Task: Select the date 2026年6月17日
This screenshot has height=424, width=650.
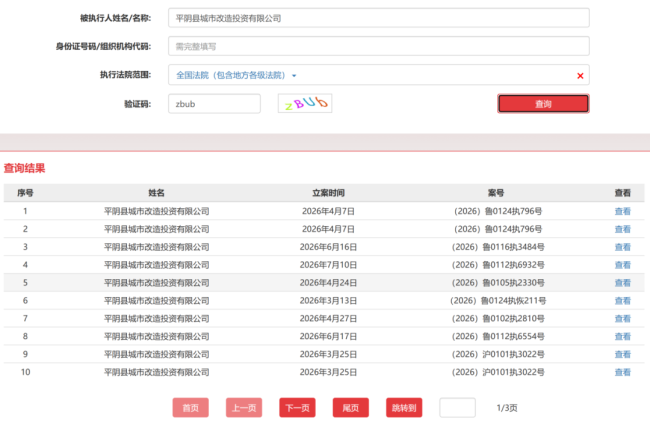Action: [x=328, y=336]
